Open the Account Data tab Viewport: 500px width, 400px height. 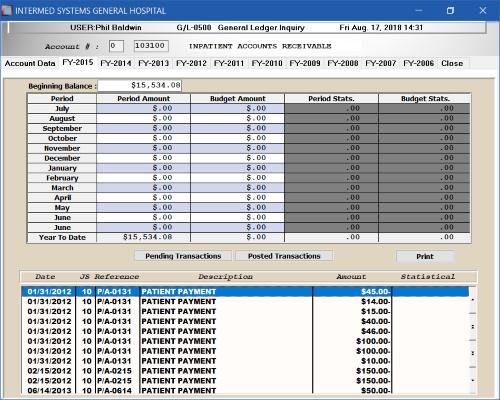pyautogui.click(x=30, y=63)
